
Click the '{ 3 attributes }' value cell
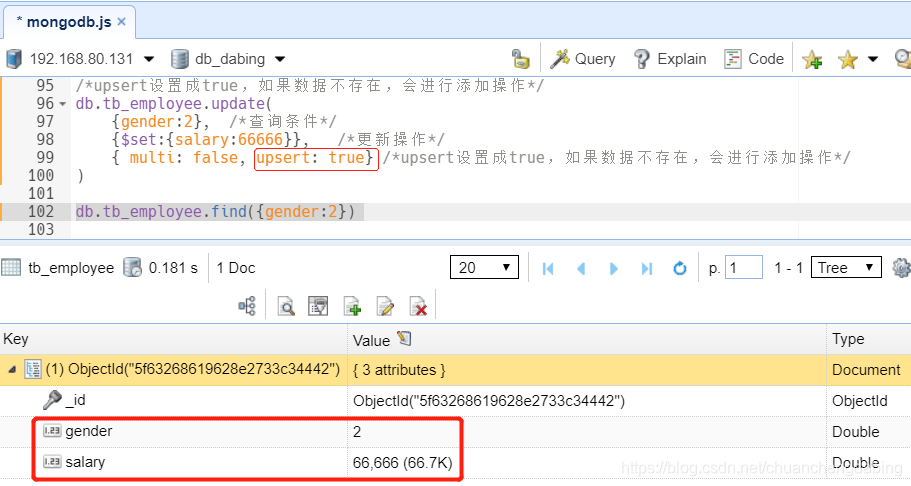399,370
